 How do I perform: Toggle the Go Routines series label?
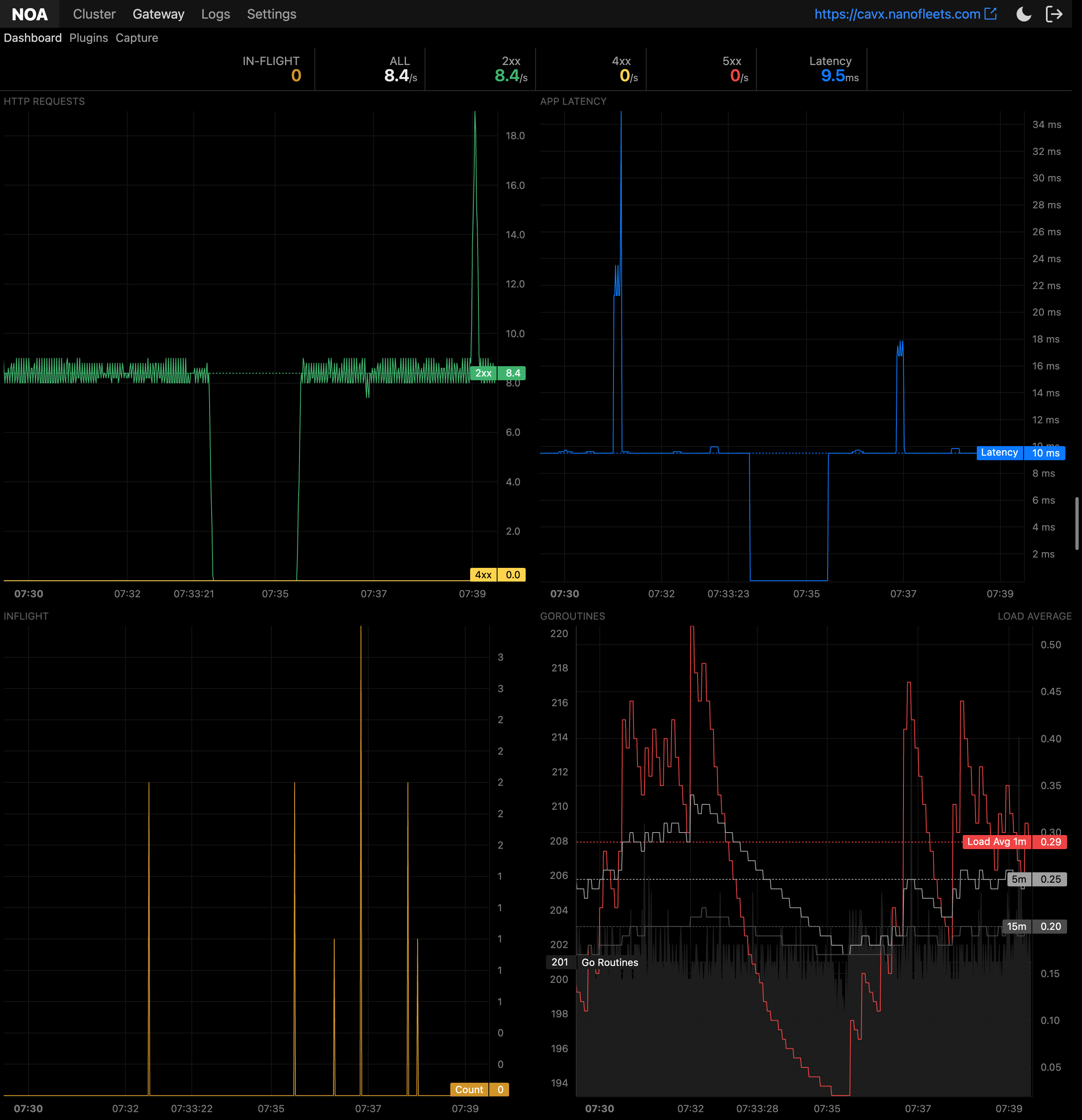(x=609, y=962)
